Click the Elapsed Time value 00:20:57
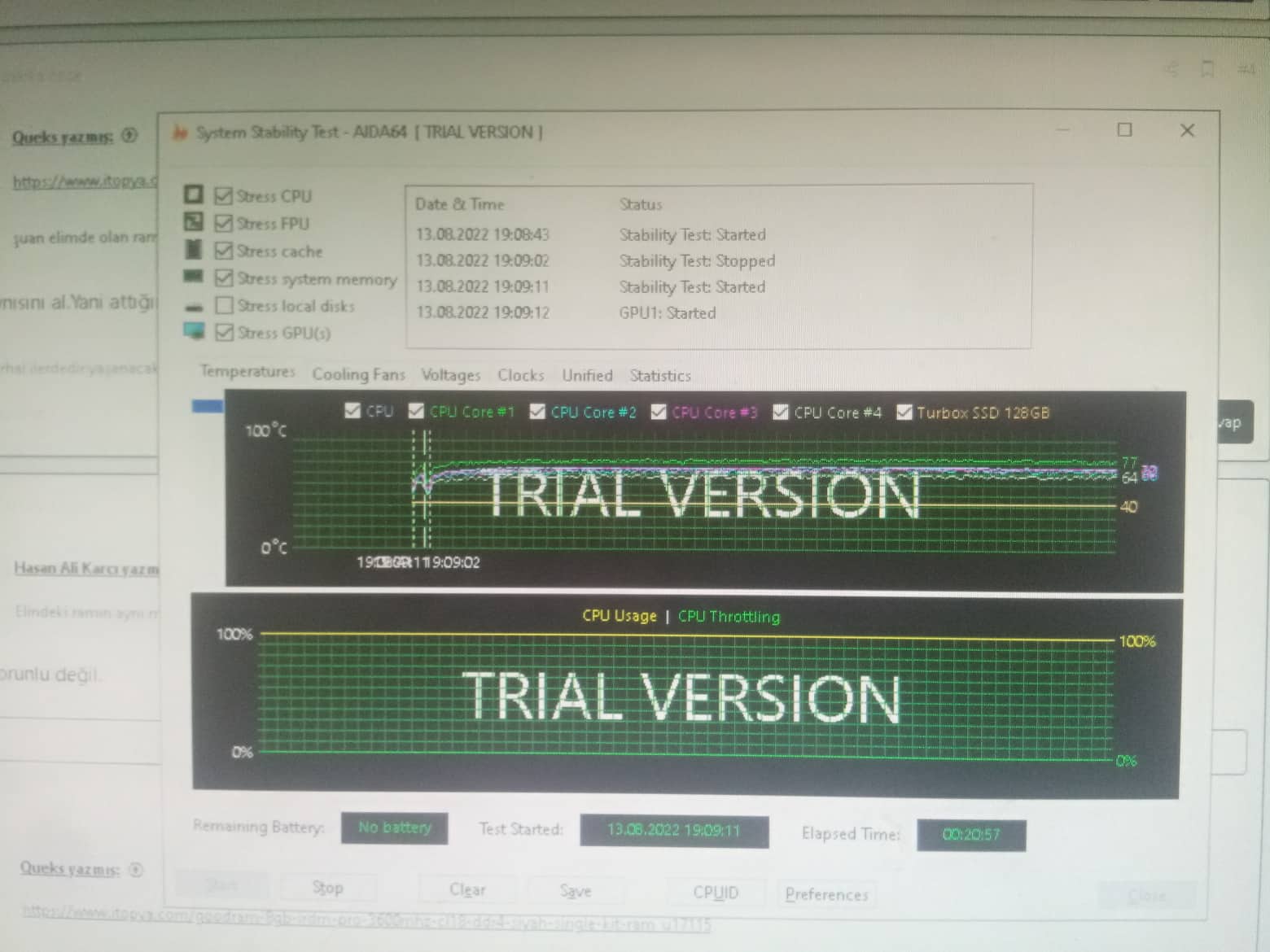The height and width of the screenshot is (952, 1270). coord(971,835)
